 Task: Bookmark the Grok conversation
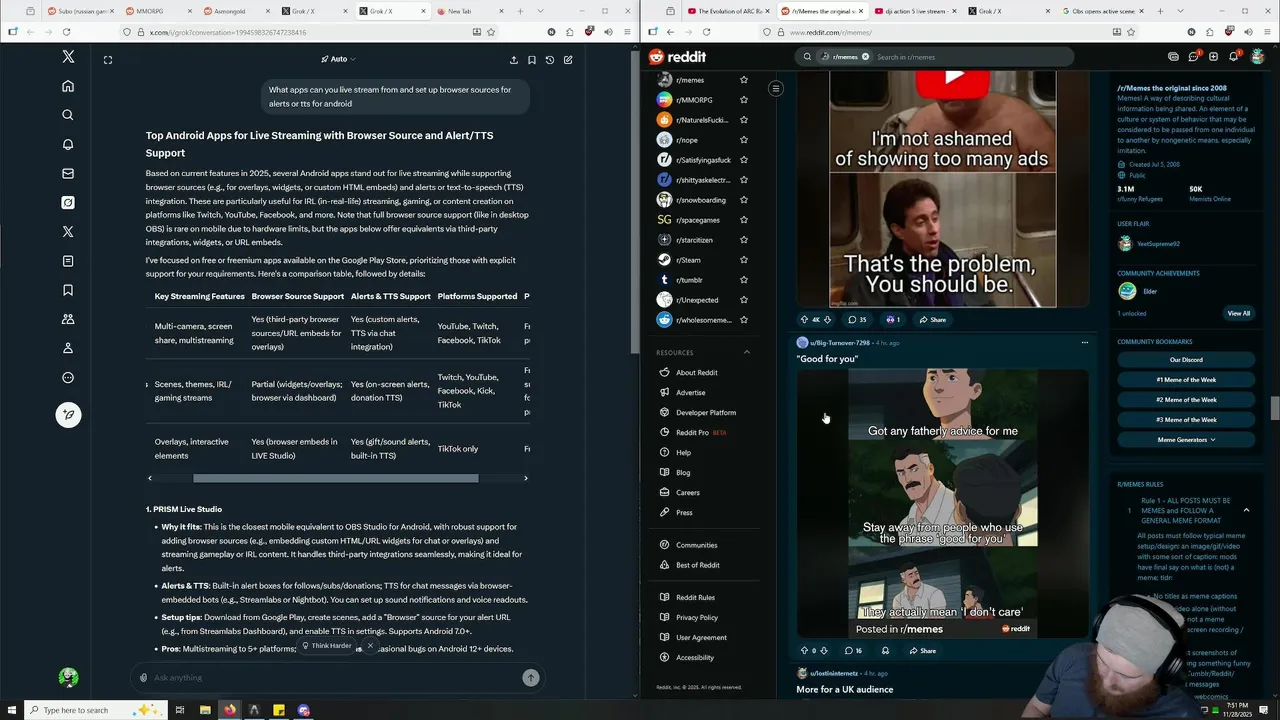pyautogui.click(x=532, y=60)
